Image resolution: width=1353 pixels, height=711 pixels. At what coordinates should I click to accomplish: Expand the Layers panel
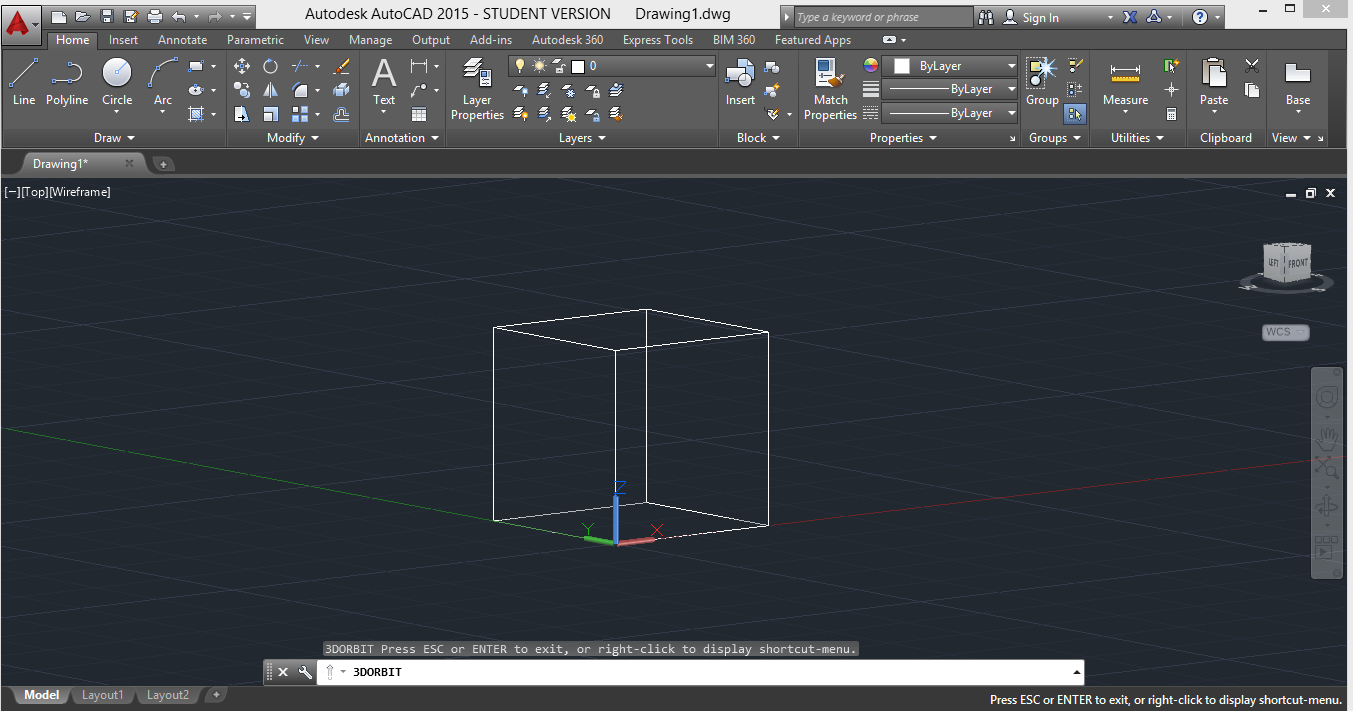pyautogui.click(x=582, y=138)
